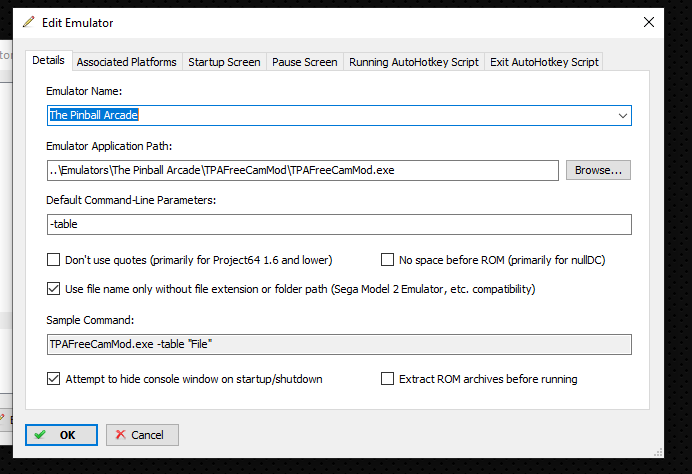The image size is (692, 474).
Task: Enable Extract ROM archives before running
Action: pyautogui.click(x=387, y=379)
